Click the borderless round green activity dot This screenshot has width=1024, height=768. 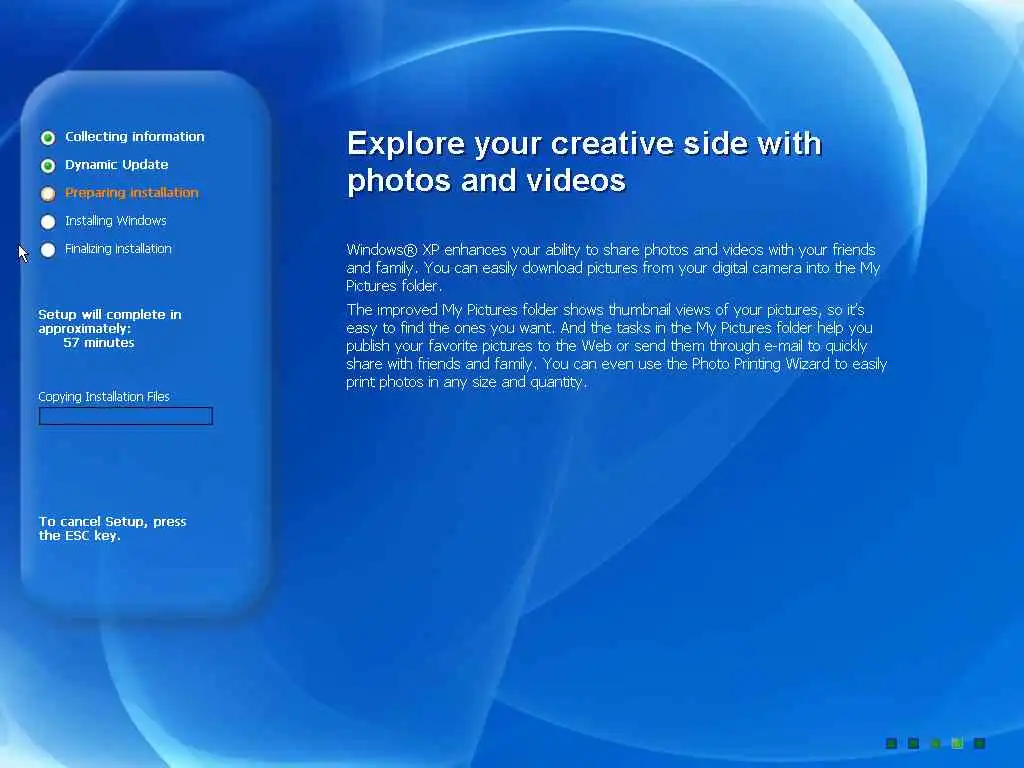935,743
